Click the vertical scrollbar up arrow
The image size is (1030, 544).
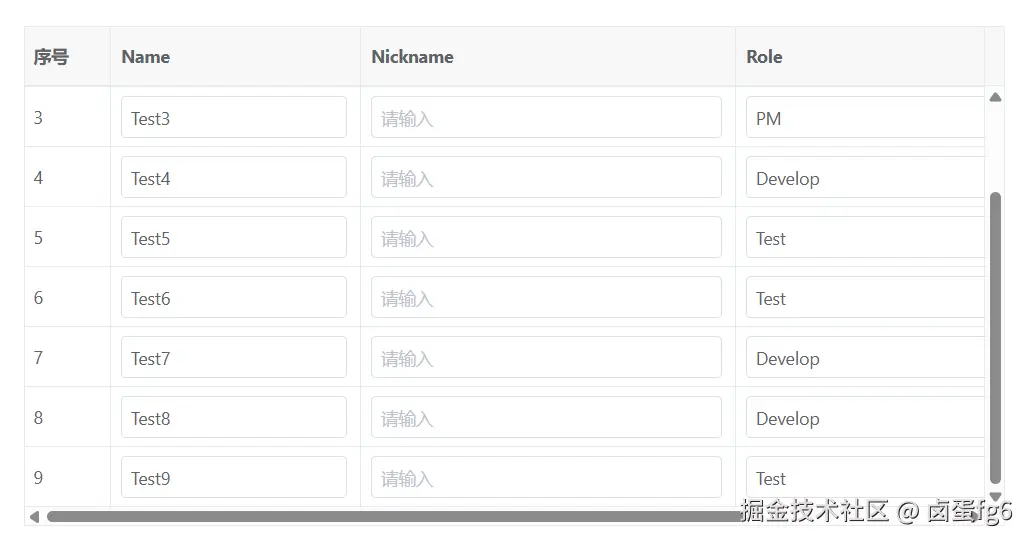(995, 97)
